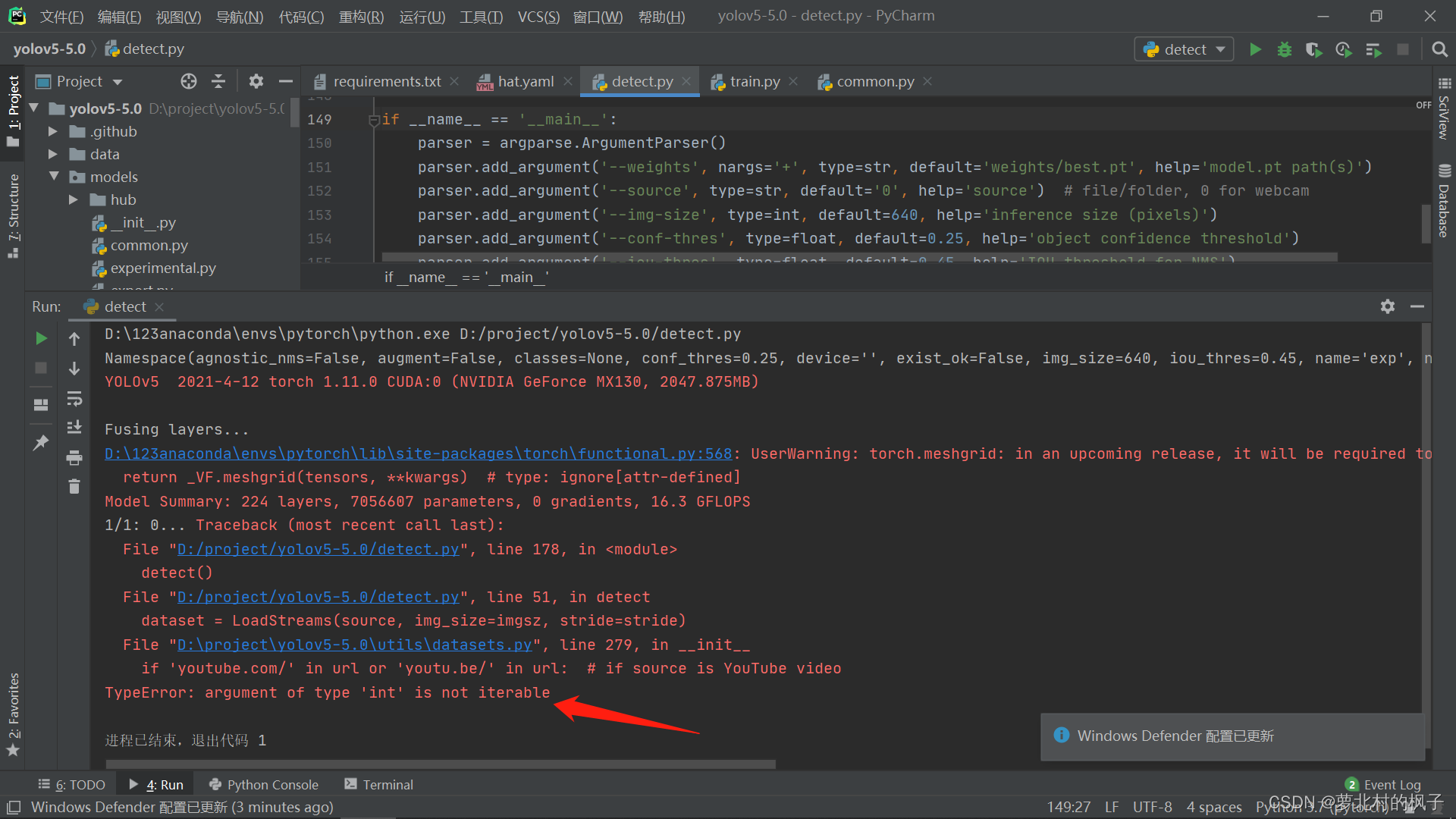Click the Debug bug icon in the toolbar
The height and width of the screenshot is (819, 1456).
click(x=1284, y=49)
